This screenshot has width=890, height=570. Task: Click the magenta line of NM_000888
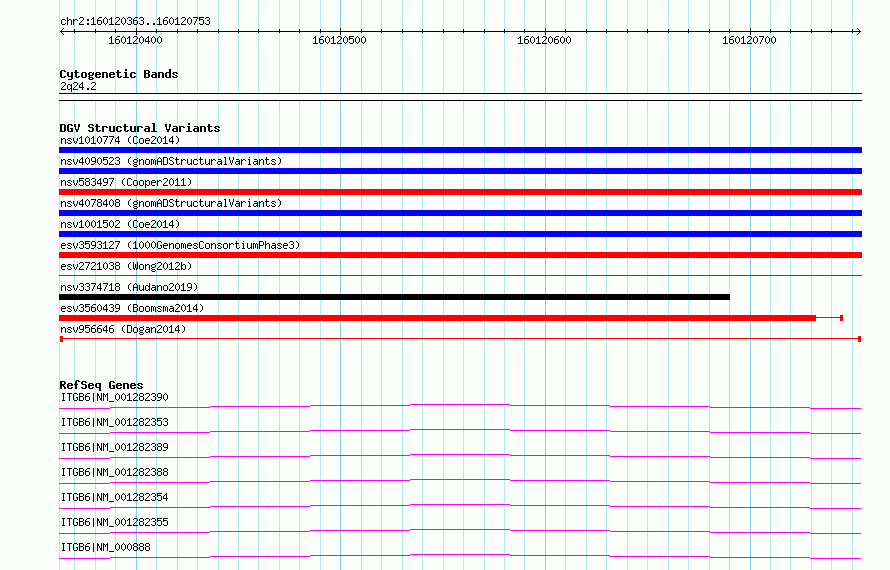(x=460, y=556)
